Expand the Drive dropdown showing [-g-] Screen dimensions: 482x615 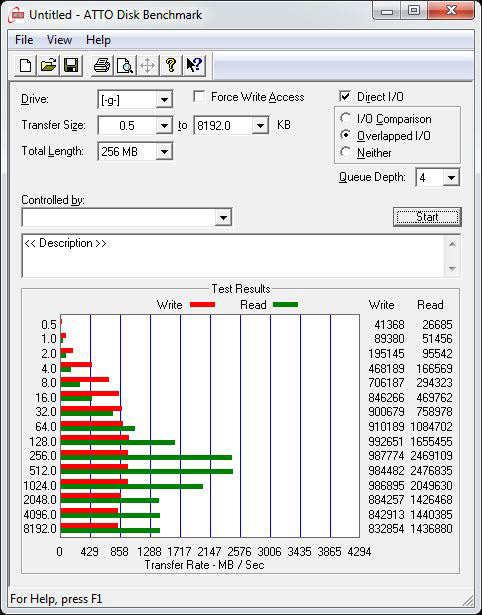[164, 100]
